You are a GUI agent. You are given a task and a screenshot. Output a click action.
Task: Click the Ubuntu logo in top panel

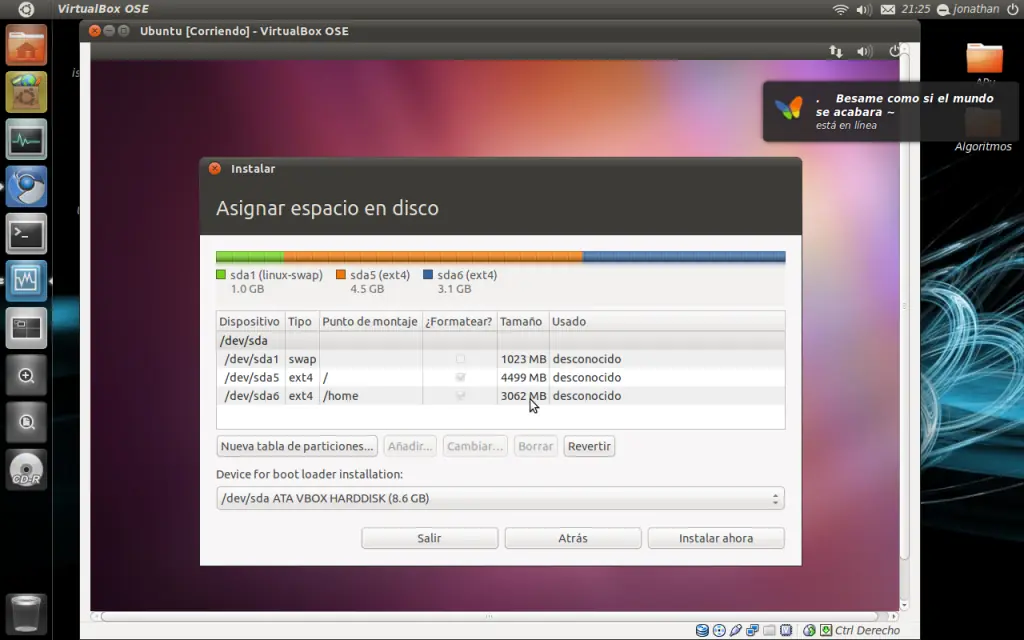coord(26,9)
